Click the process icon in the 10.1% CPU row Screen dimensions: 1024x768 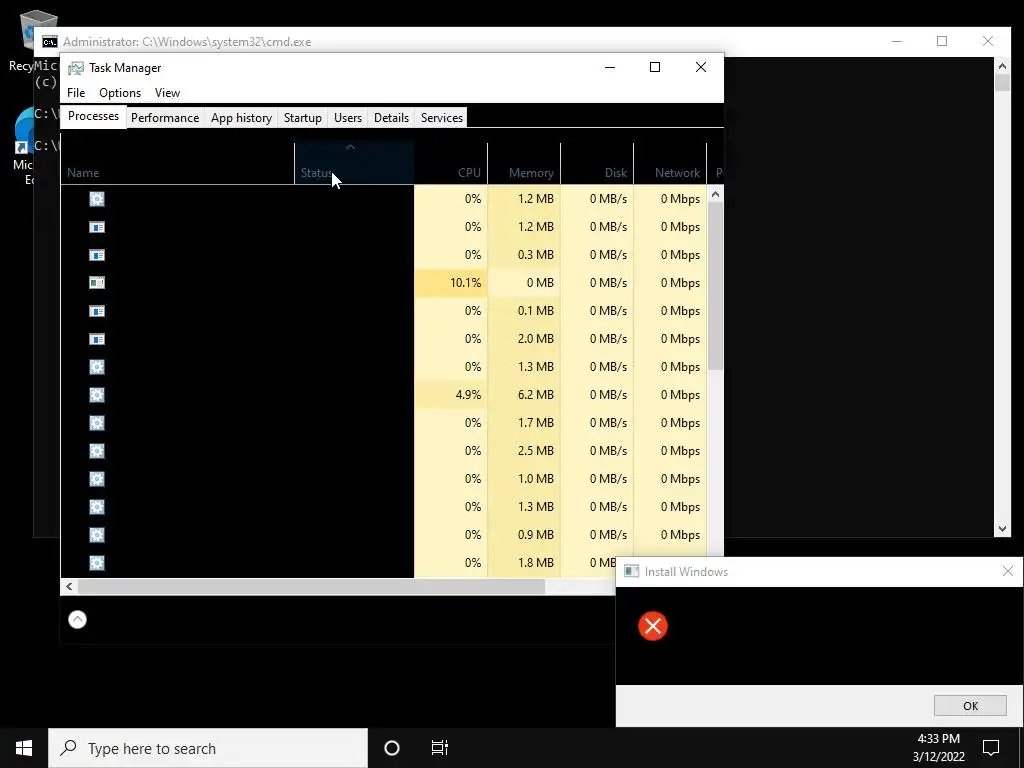pyautogui.click(x=97, y=283)
